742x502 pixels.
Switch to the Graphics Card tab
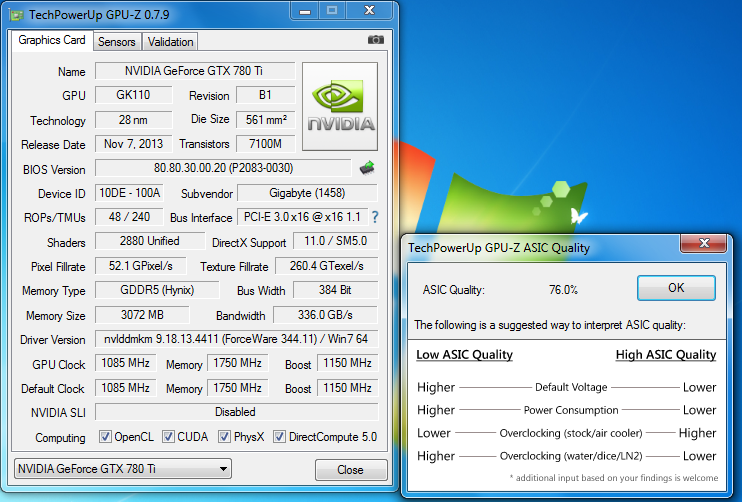point(52,40)
